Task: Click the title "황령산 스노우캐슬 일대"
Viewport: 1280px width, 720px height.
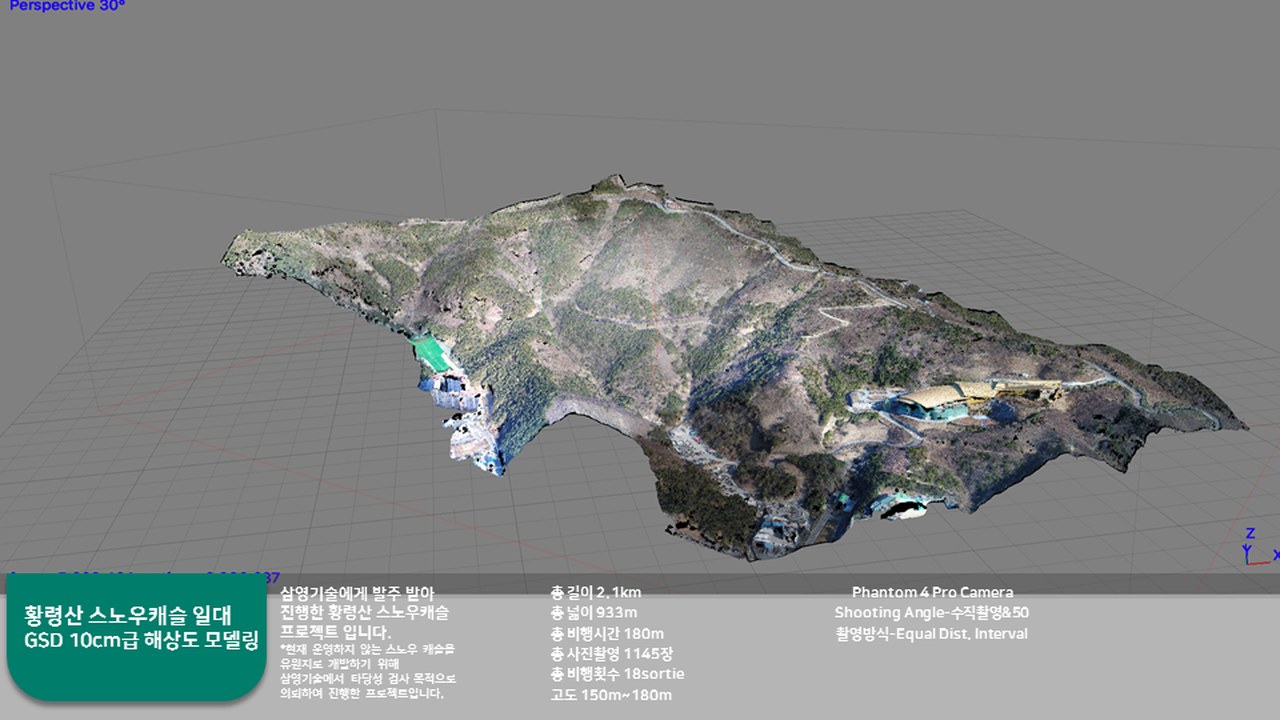Action: [127, 616]
